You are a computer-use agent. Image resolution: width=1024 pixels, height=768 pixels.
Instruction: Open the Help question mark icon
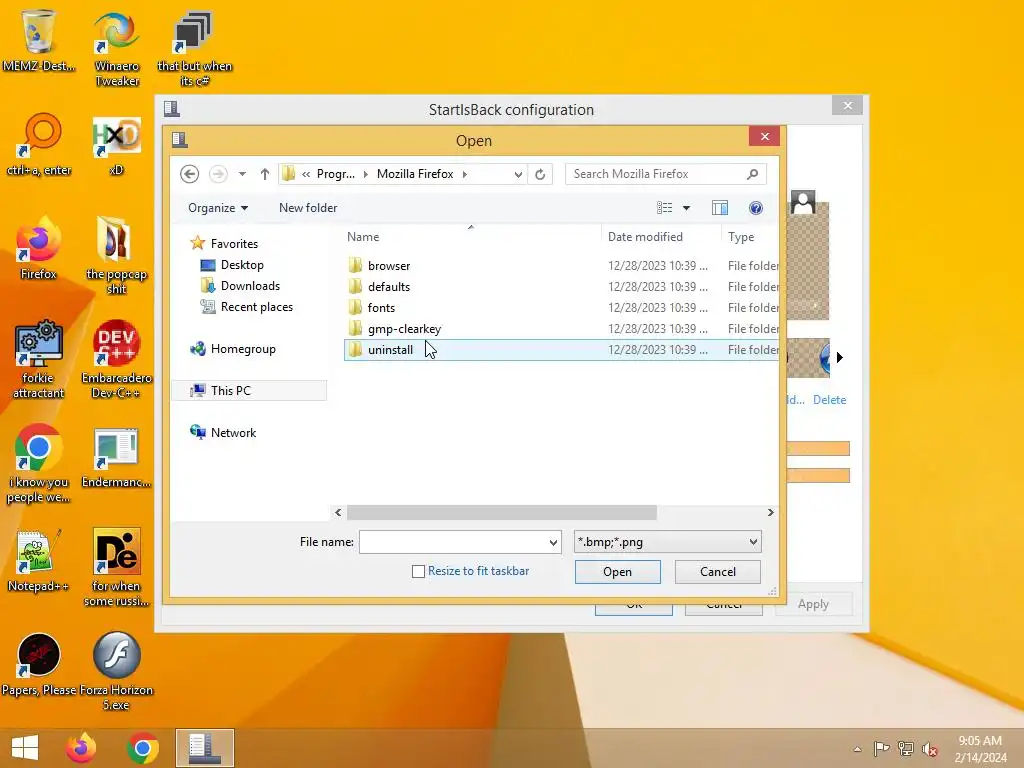(756, 208)
